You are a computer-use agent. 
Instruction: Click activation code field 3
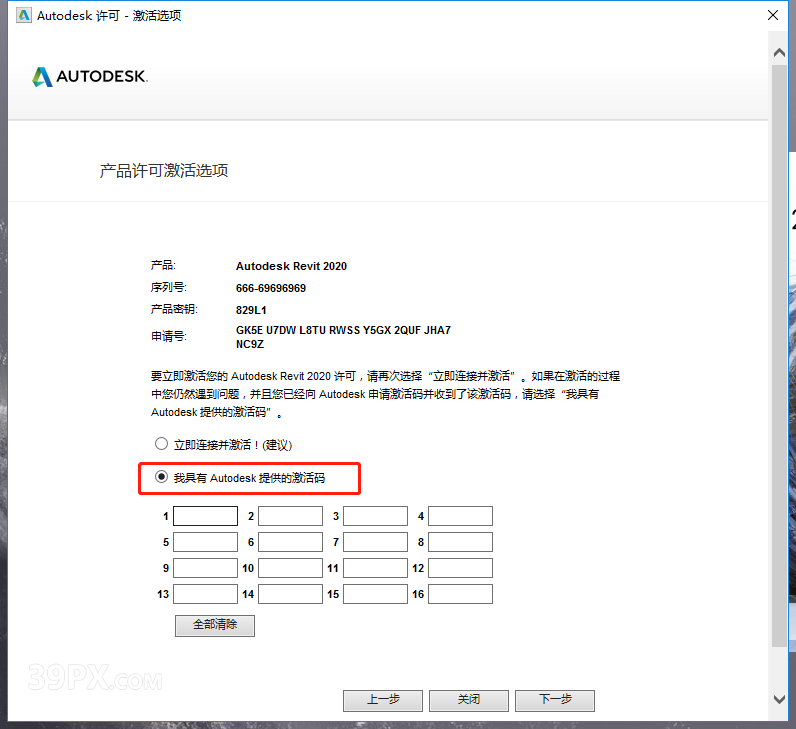375,516
